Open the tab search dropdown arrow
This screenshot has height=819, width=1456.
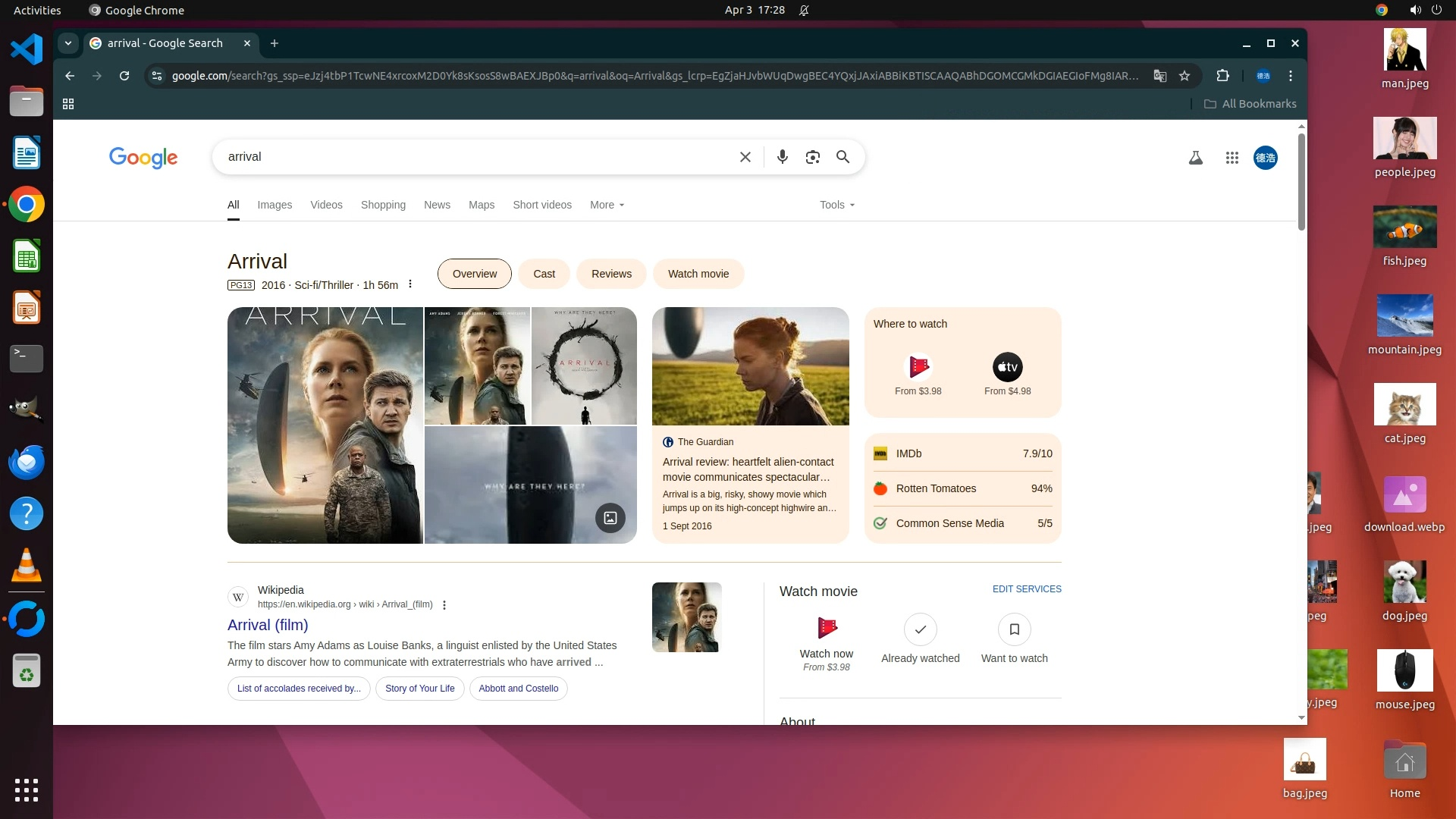coord(68,43)
